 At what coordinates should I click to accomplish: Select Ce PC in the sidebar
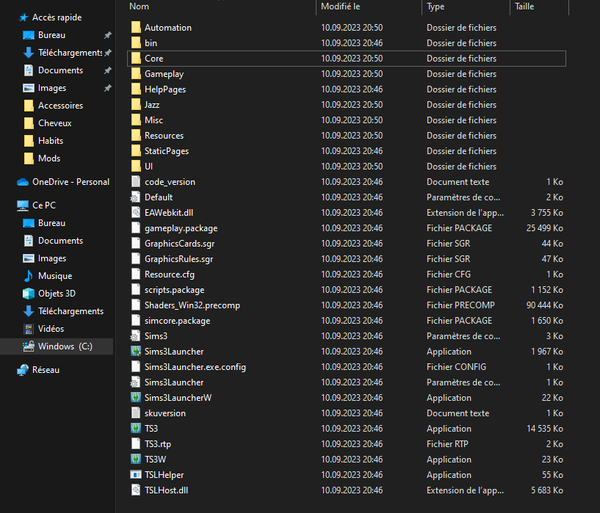pyautogui.click(x=44, y=205)
